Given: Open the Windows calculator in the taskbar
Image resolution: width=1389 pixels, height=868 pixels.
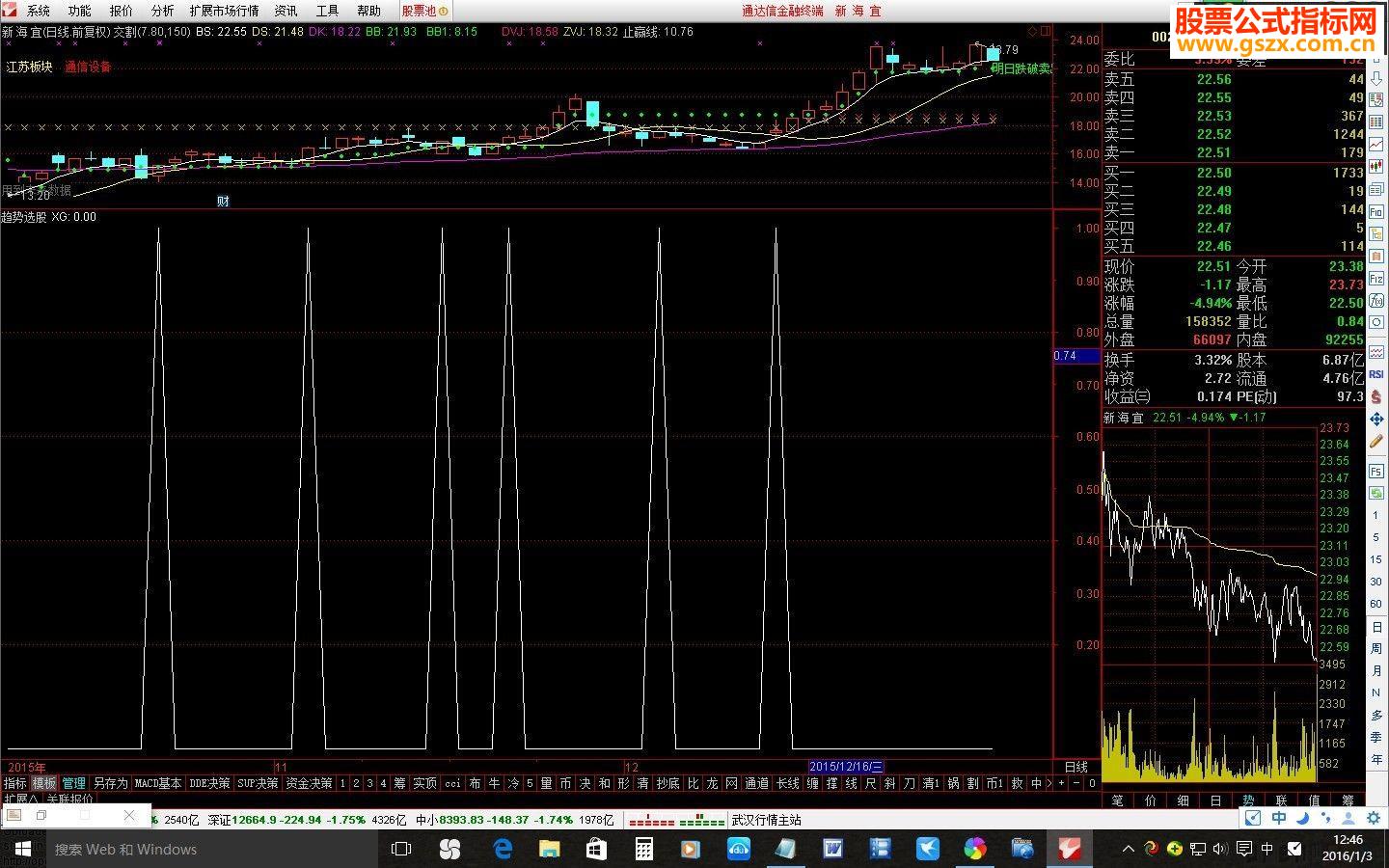Looking at the screenshot, I should tap(643, 849).
